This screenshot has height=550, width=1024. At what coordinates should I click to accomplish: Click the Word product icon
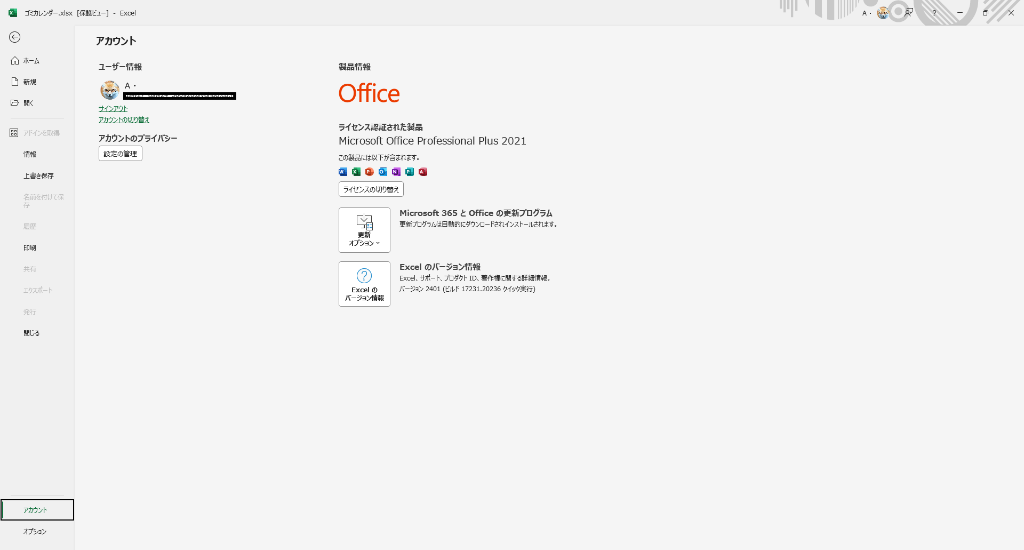point(343,172)
